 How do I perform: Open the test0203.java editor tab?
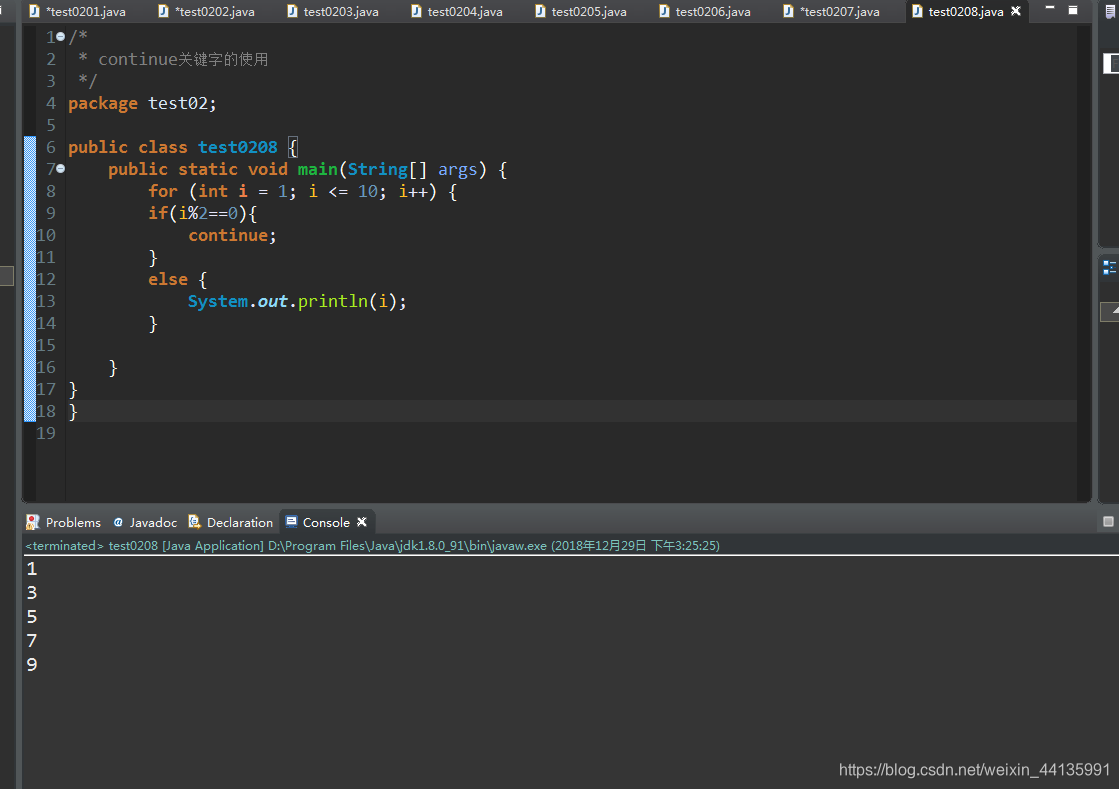coord(333,11)
